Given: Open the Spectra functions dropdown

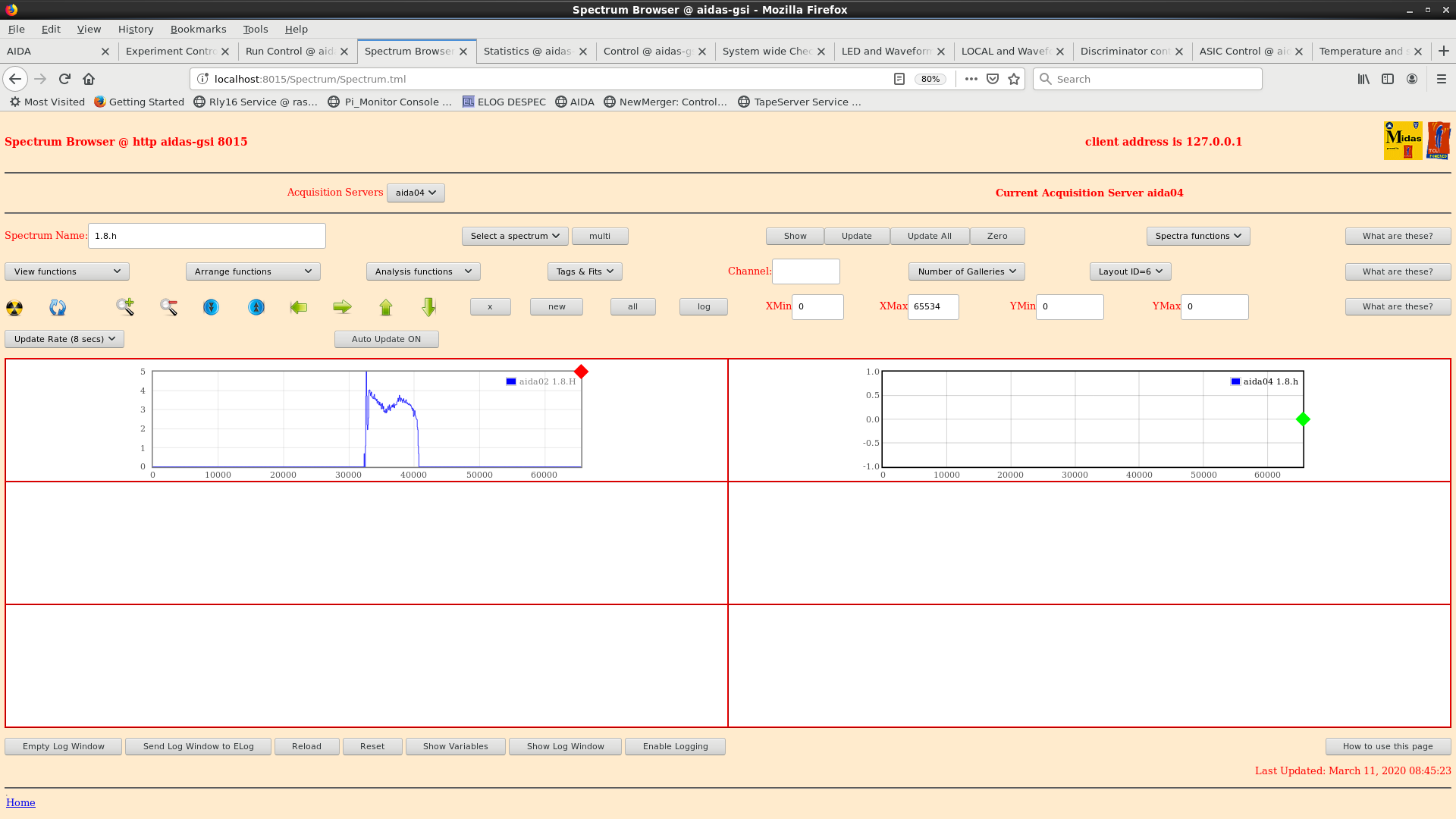Looking at the screenshot, I should pyautogui.click(x=1197, y=236).
